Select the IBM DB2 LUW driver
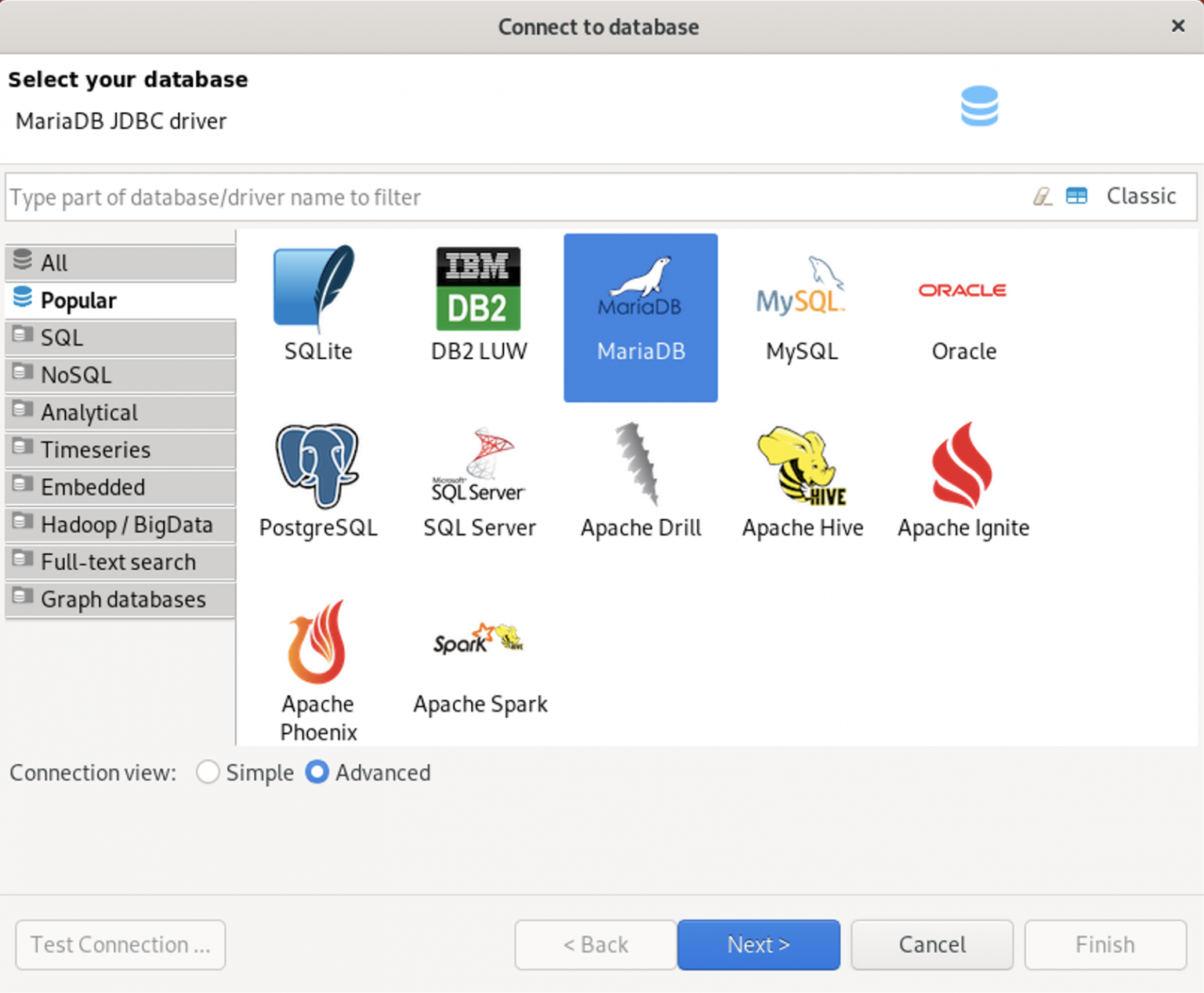1204x993 pixels. coord(478,302)
